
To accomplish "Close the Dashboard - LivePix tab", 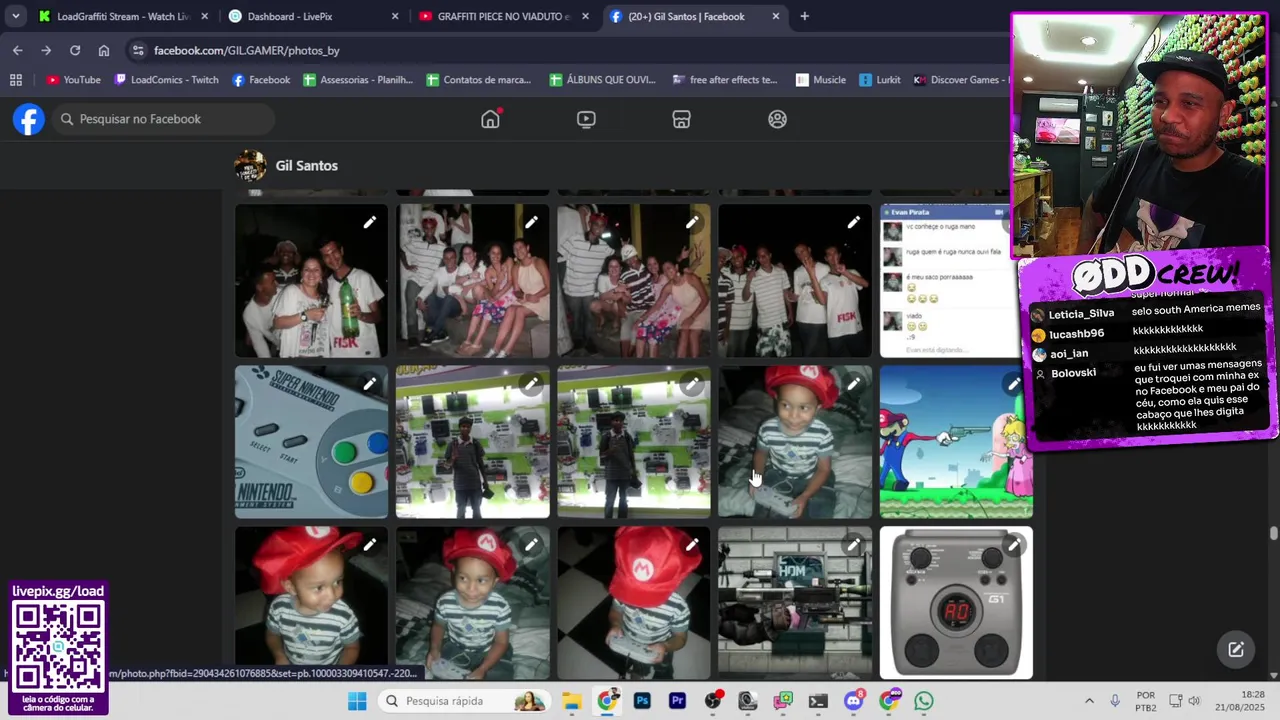I will point(395,16).
